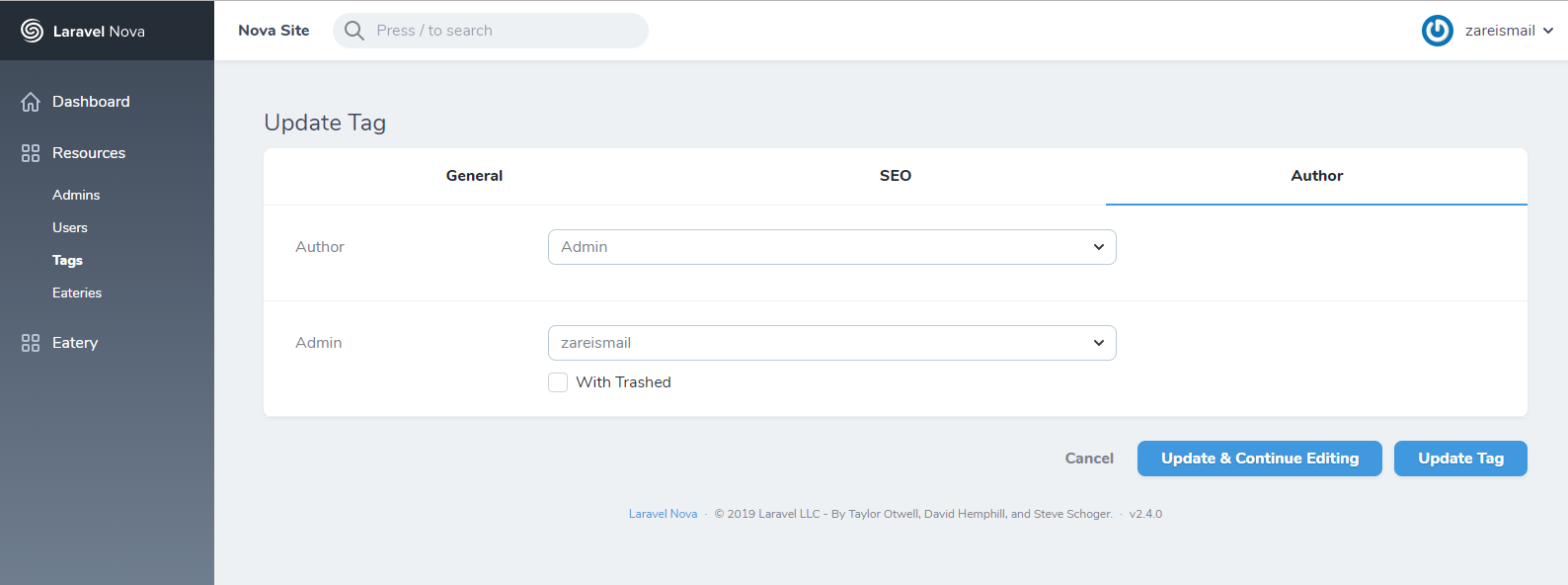Screen dimensions: 1568x585
Task: Open the Laravel Nova footer link
Action: tap(663, 514)
